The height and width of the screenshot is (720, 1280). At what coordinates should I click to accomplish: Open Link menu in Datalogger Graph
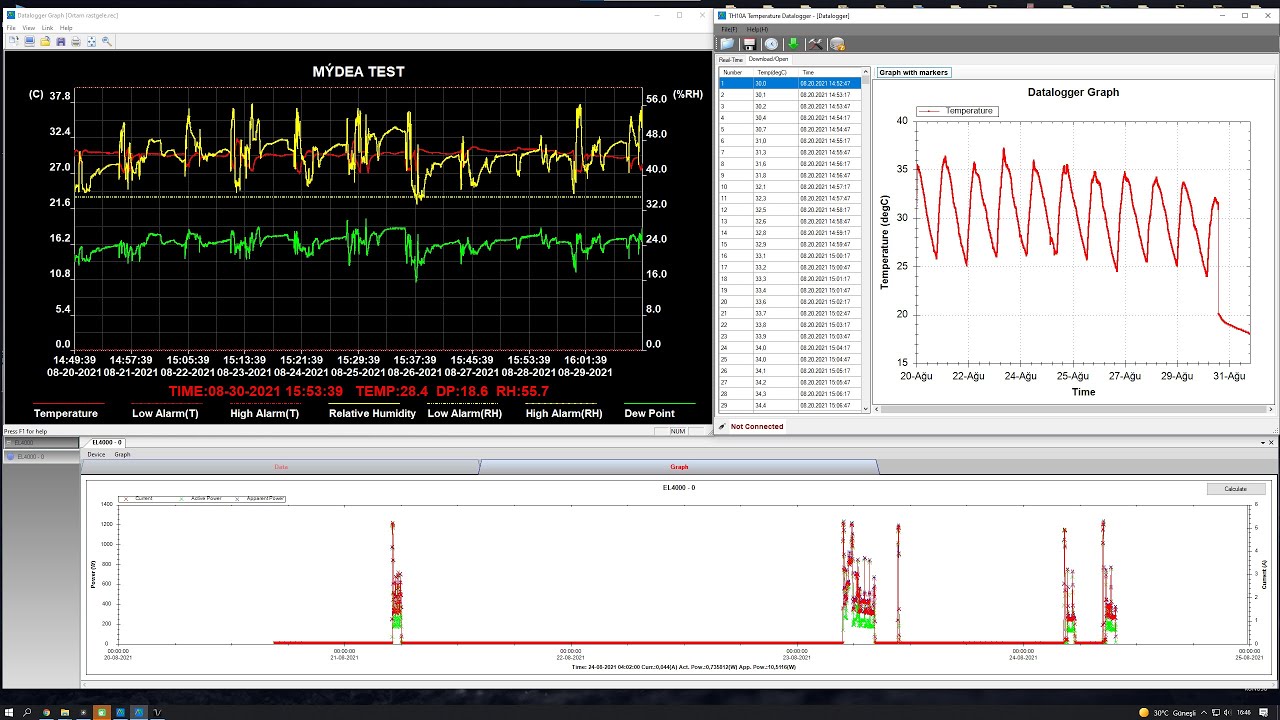pyautogui.click(x=47, y=28)
